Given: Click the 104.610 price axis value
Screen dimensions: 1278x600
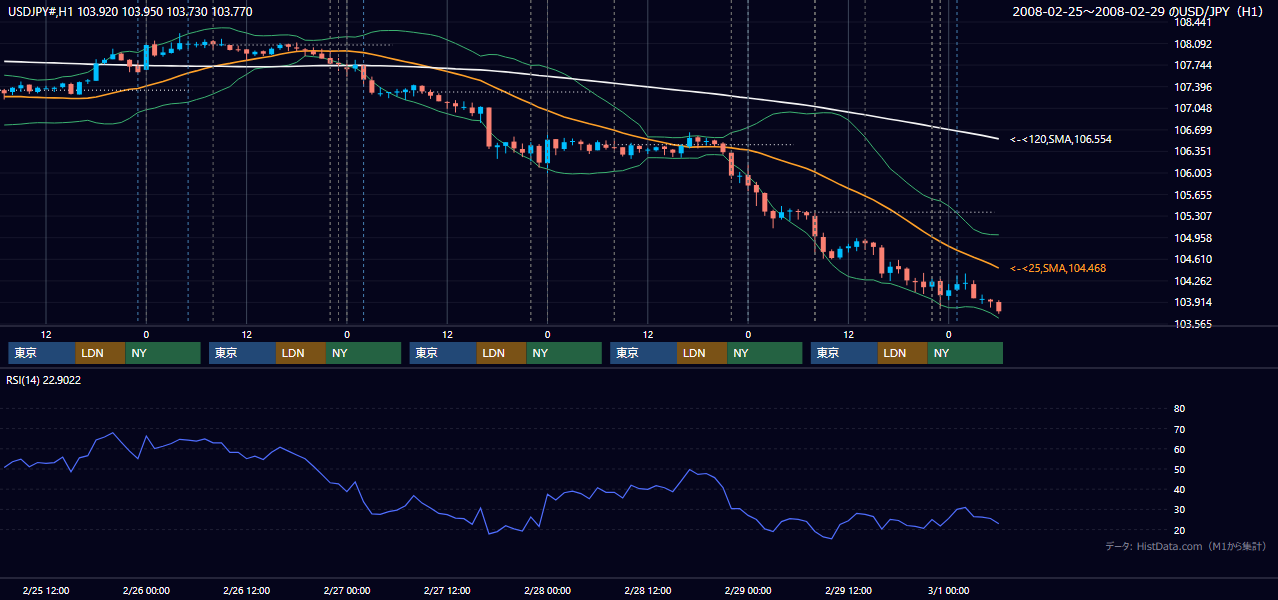Looking at the screenshot, I should [1194, 259].
